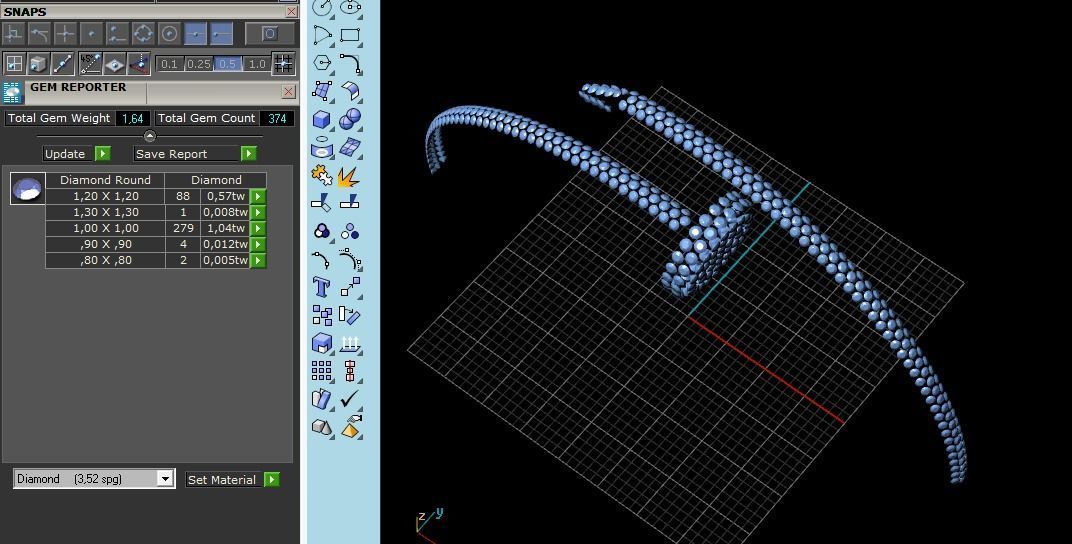
Task: Set snap increment to 0.25
Action: [x=198, y=64]
